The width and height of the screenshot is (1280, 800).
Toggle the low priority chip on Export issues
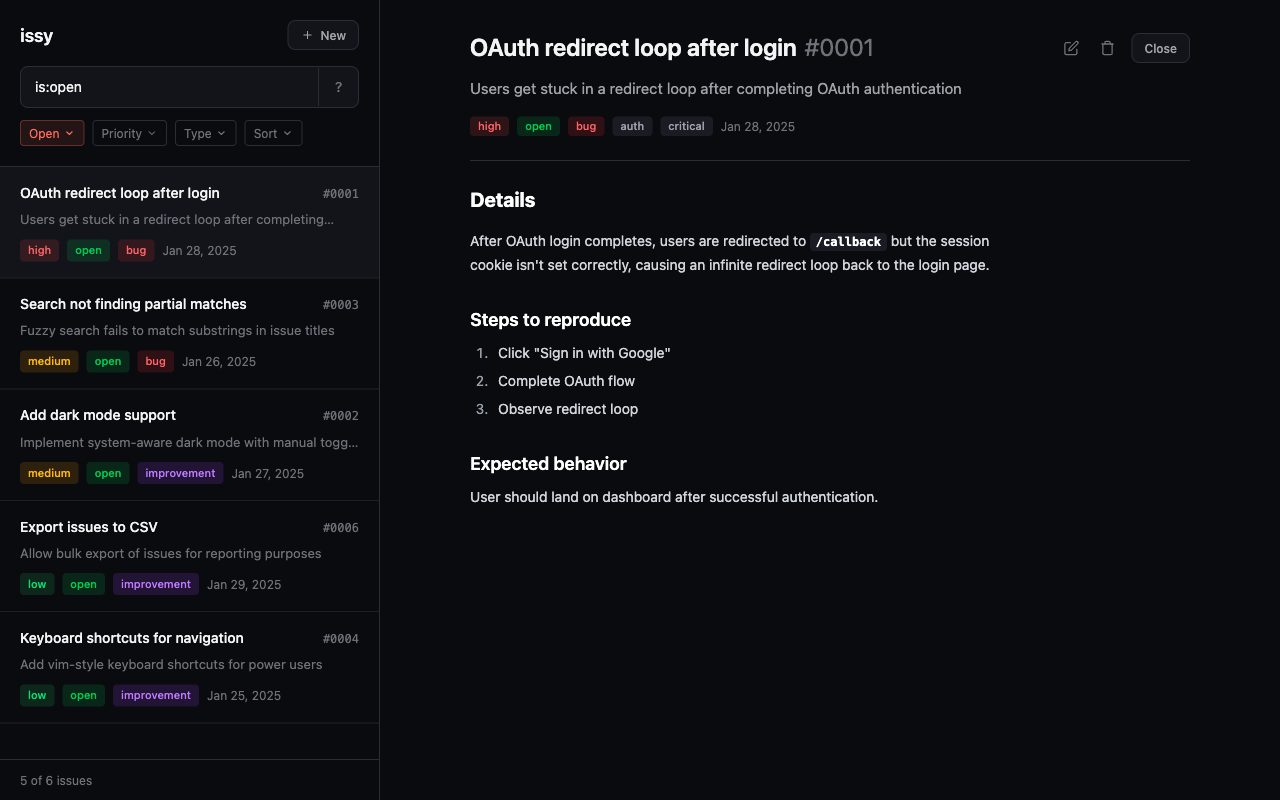(37, 583)
